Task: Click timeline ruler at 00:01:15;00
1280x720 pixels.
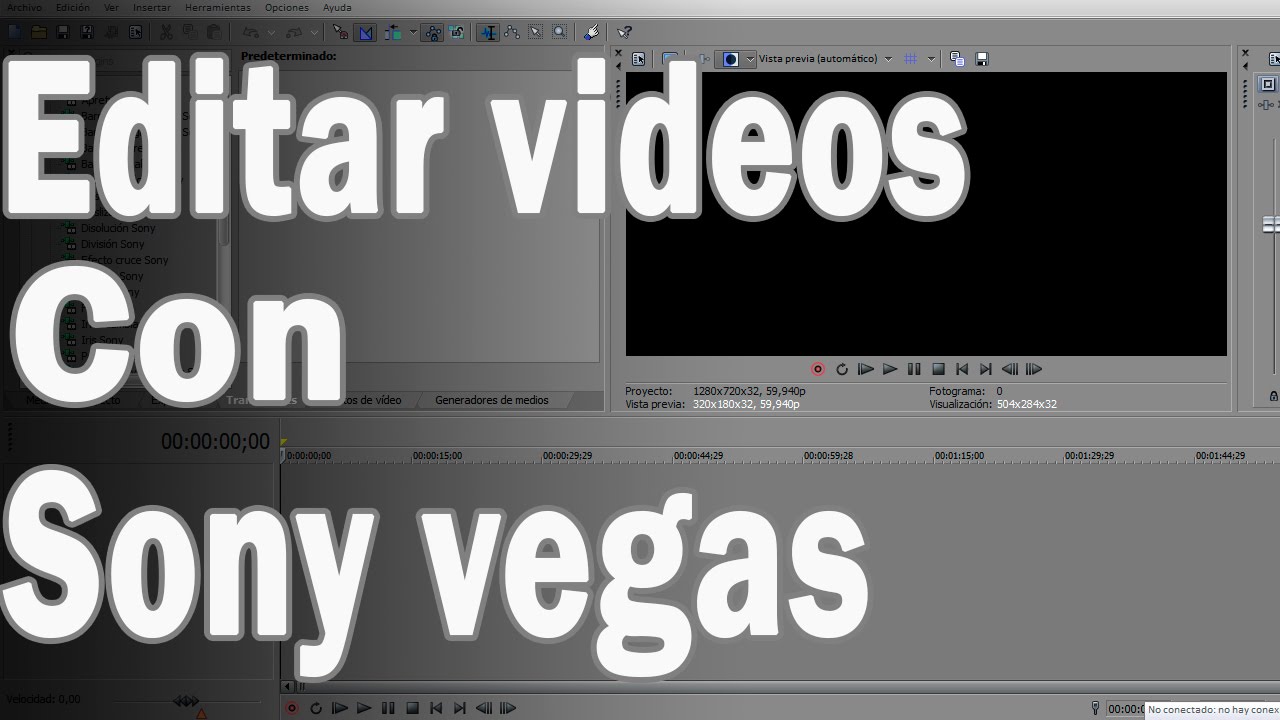Action: tap(959, 456)
